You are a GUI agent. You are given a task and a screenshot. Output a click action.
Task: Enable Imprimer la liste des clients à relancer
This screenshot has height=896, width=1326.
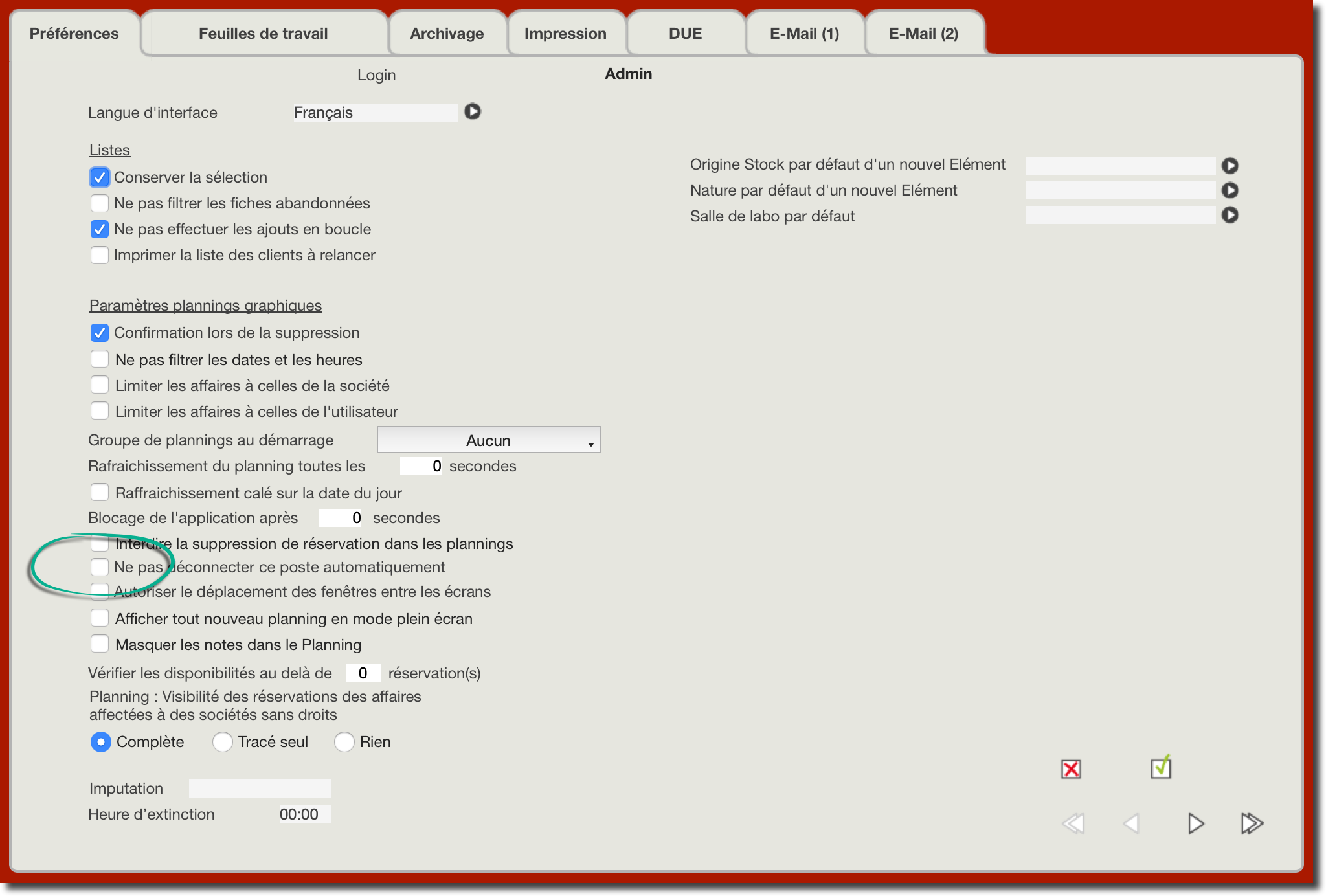point(100,255)
